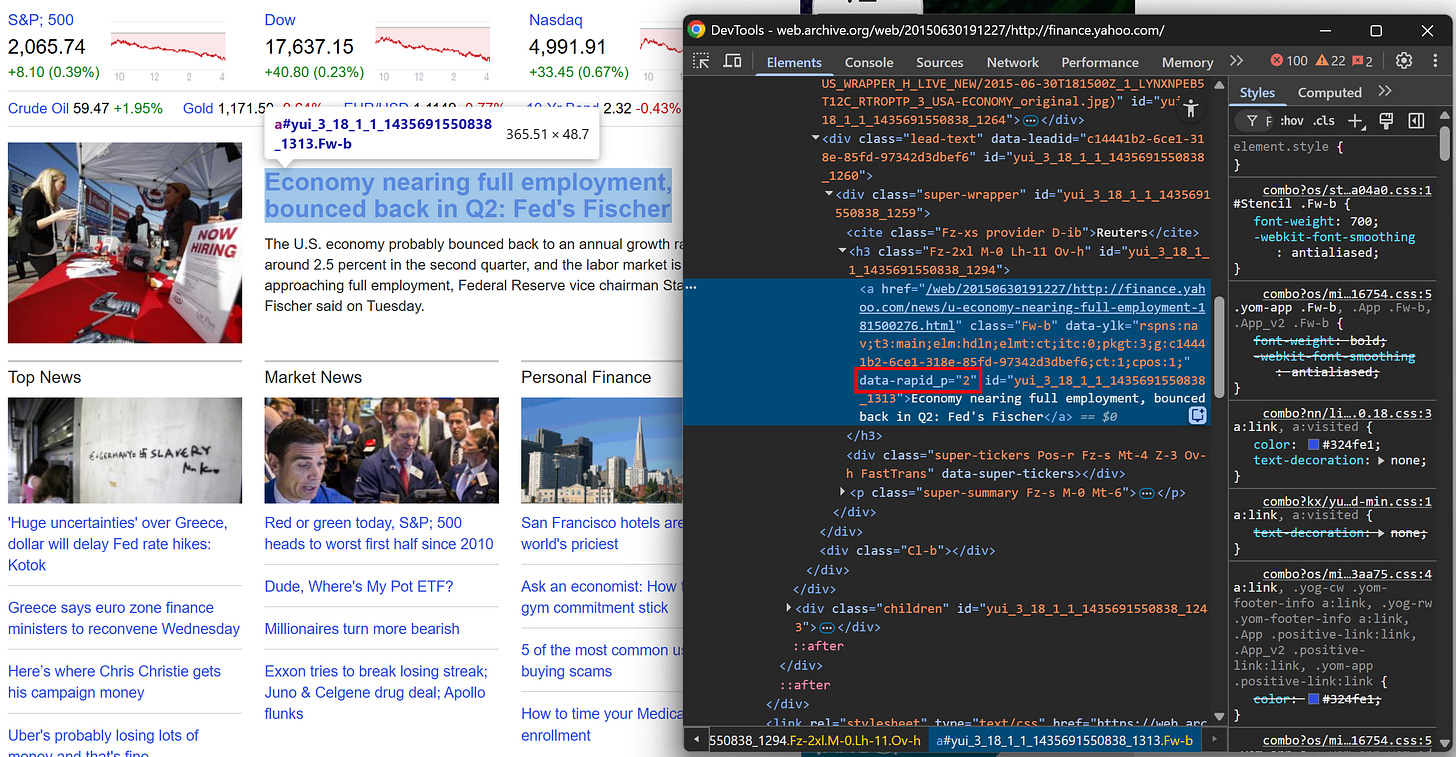1456x757 pixels.
Task: Click the #324fe1 blue color swatch
Action: pyautogui.click(x=1314, y=445)
